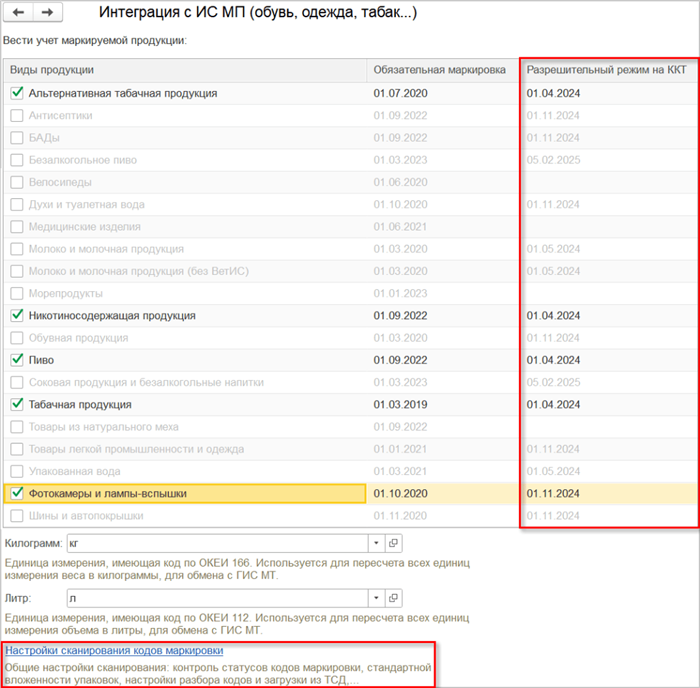This screenshot has width=700, height=688.
Task: Click the Разрешительный режим на ККТ header
Action: (x=608, y=70)
